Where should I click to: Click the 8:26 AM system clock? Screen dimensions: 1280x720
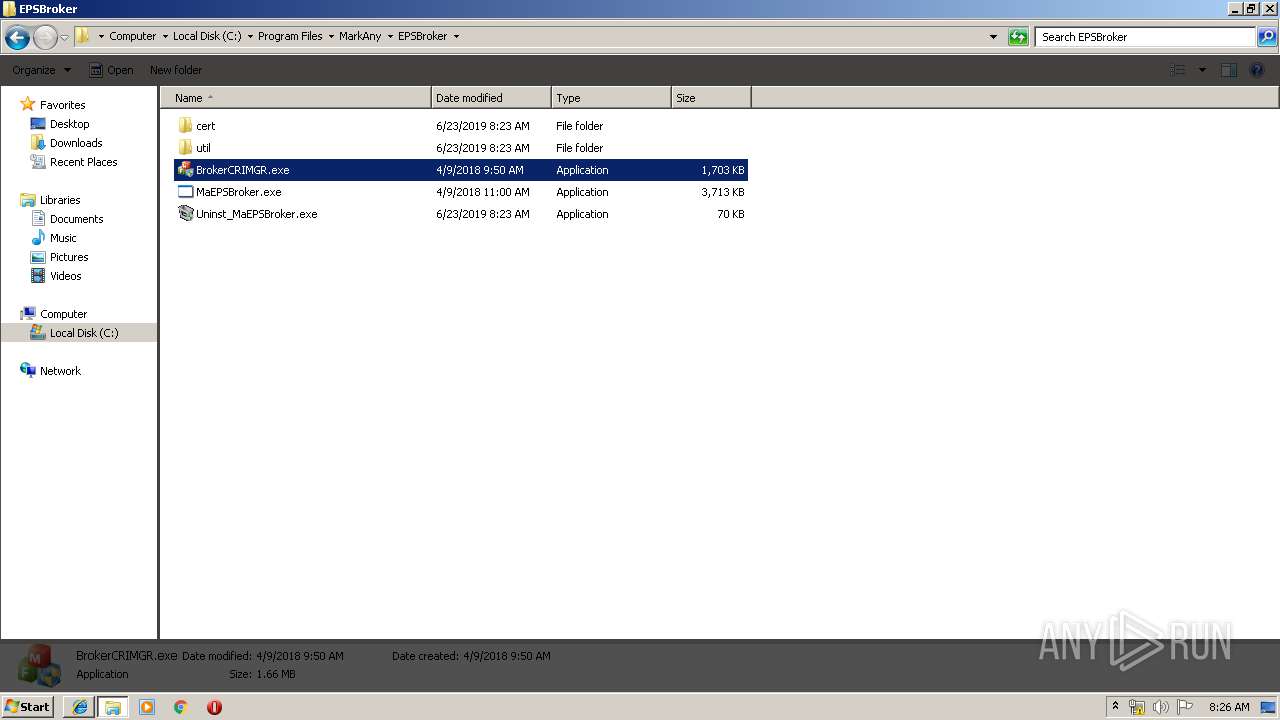pyautogui.click(x=1229, y=707)
